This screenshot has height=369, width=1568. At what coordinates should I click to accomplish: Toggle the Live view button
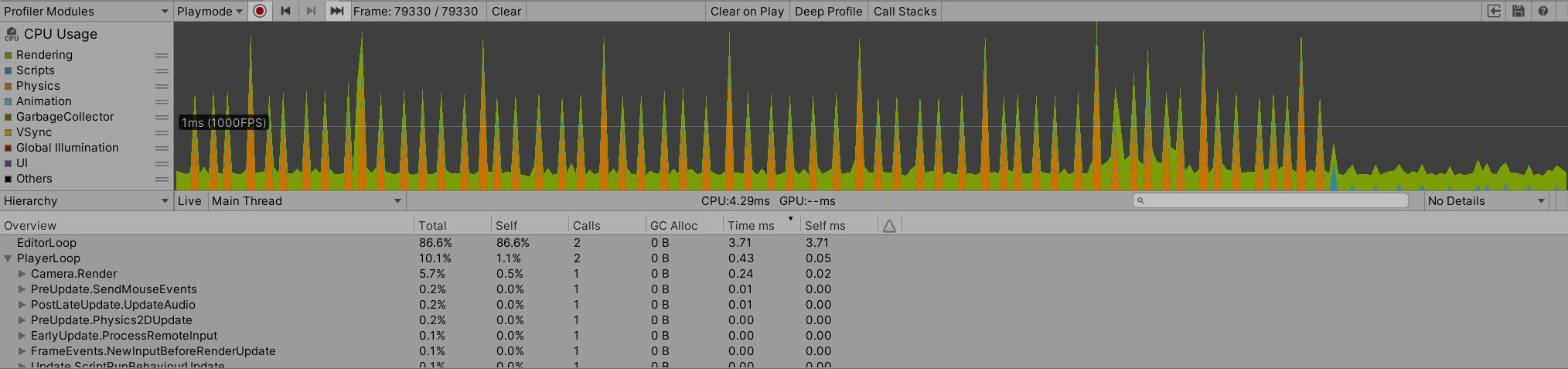[x=189, y=201]
